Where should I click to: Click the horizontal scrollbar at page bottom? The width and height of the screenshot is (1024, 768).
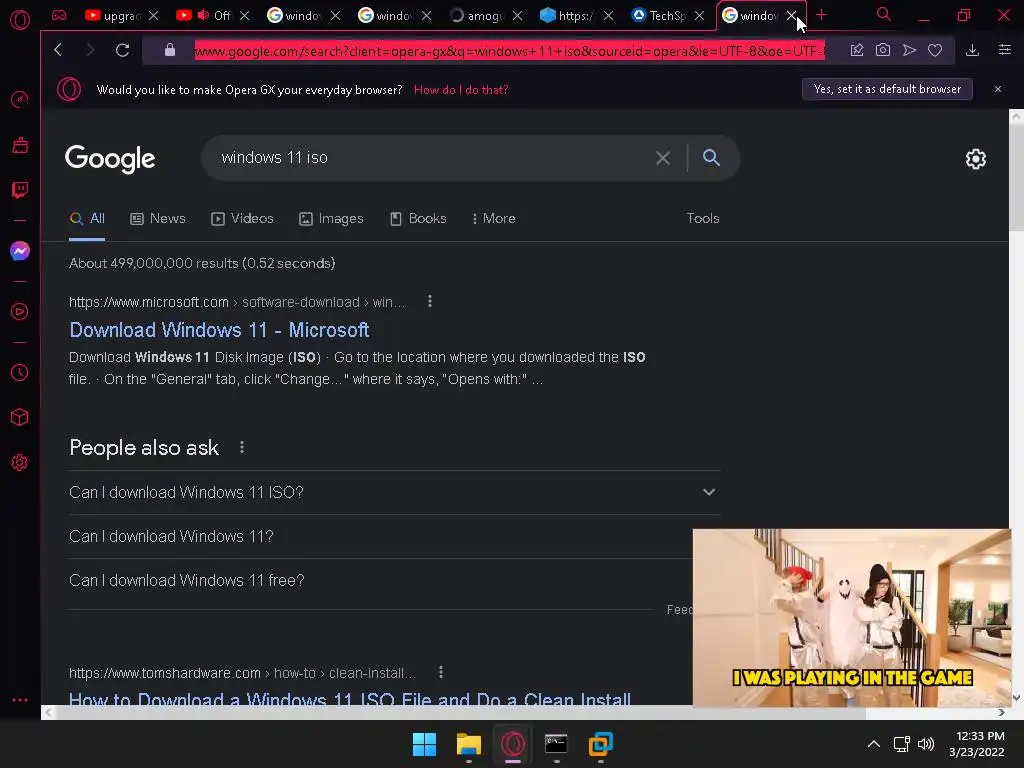pyautogui.click(x=454, y=713)
